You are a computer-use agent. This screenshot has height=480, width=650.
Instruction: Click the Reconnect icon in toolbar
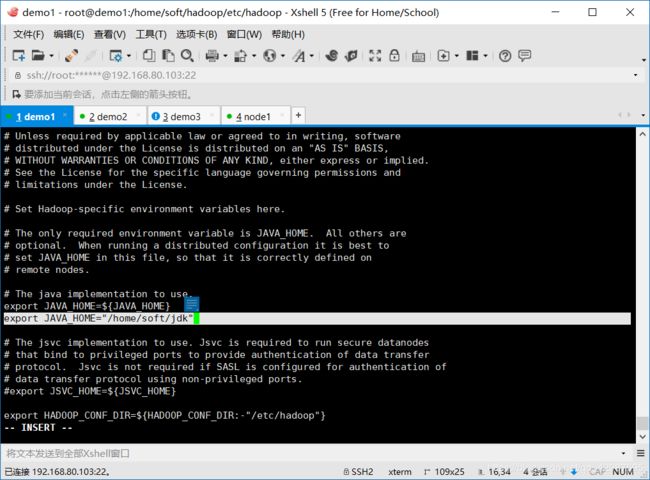pos(71,56)
